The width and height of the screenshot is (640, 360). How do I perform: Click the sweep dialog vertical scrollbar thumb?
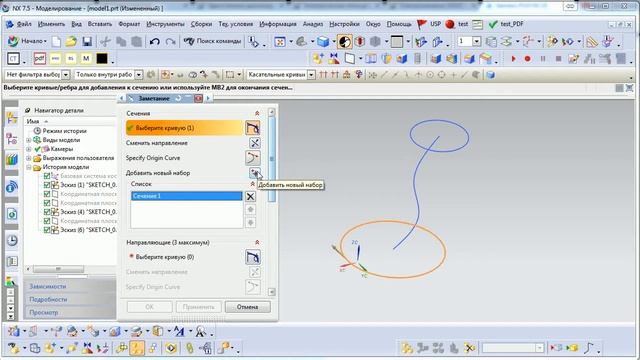[x=272, y=159]
